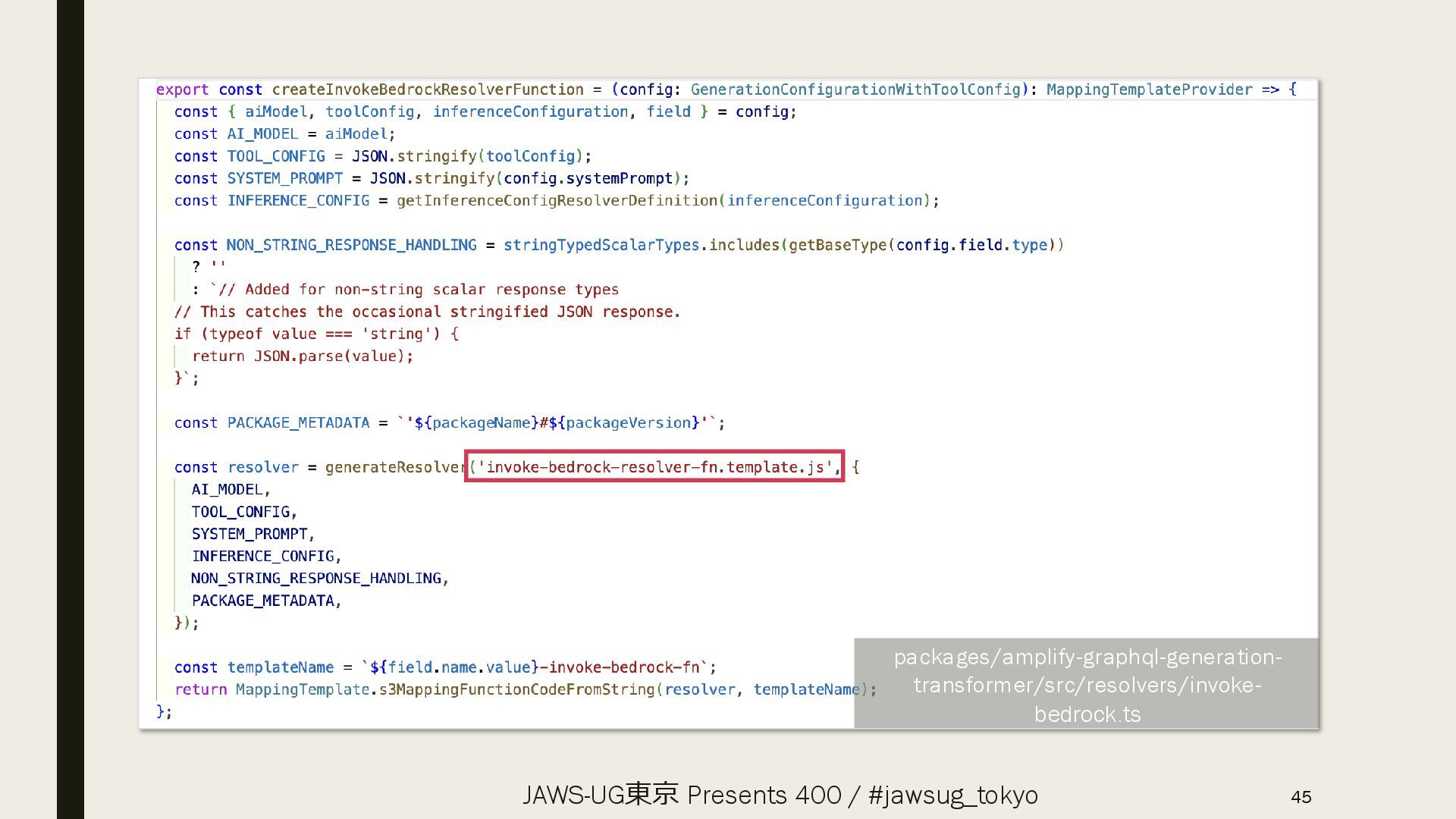The height and width of the screenshot is (819, 1456).
Task: Click the NON_STRING_RESPONSE_HANDLING constant declaration
Action: tap(351, 245)
